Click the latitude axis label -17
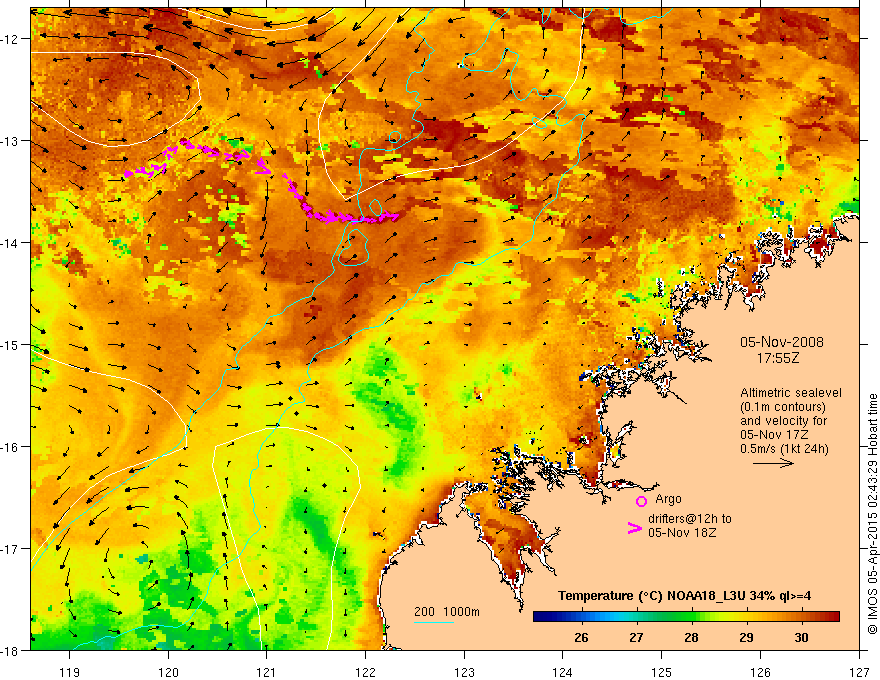This screenshot has height=680, width=880. click(x=10, y=549)
